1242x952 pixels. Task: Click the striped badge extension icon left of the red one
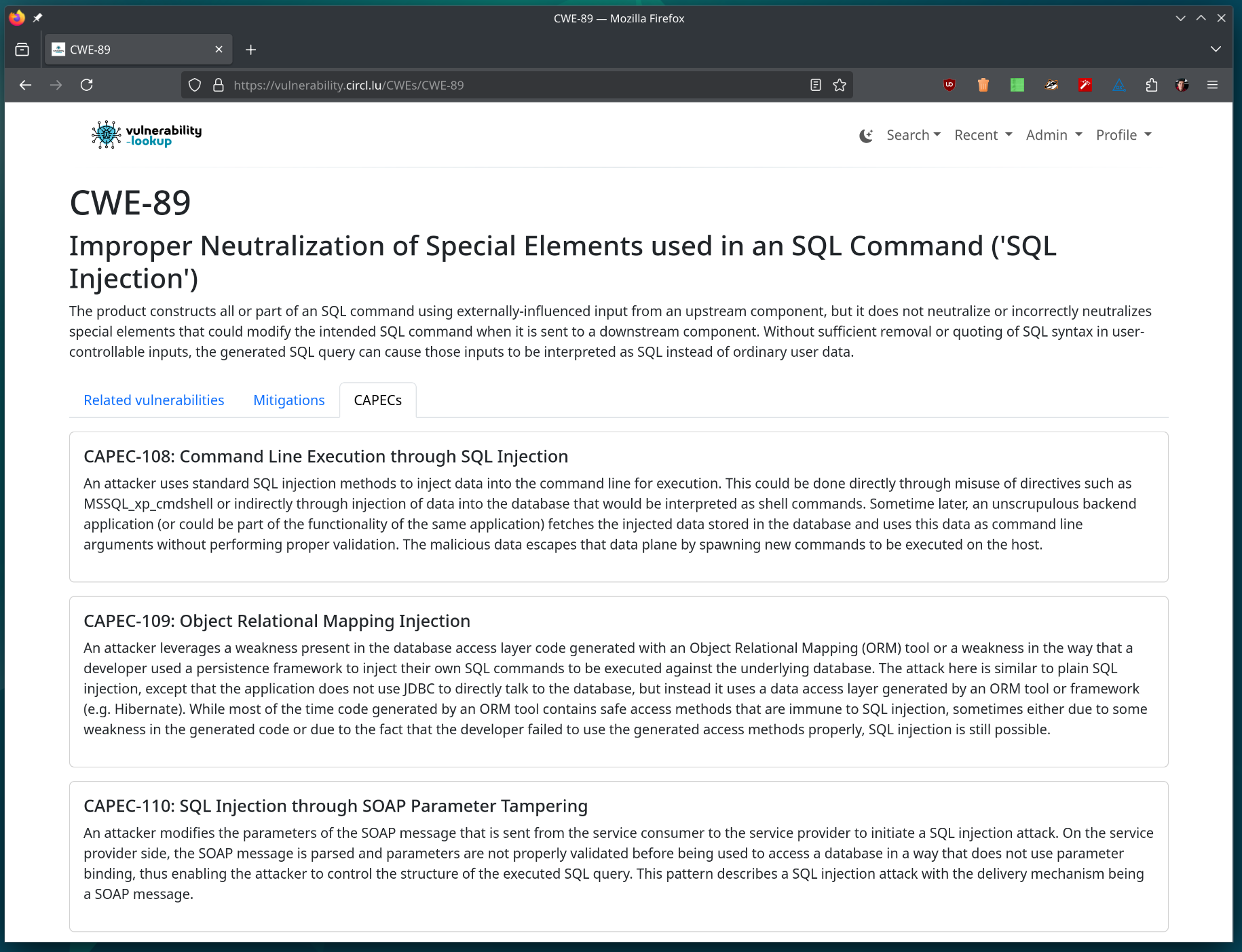(1051, 85)
